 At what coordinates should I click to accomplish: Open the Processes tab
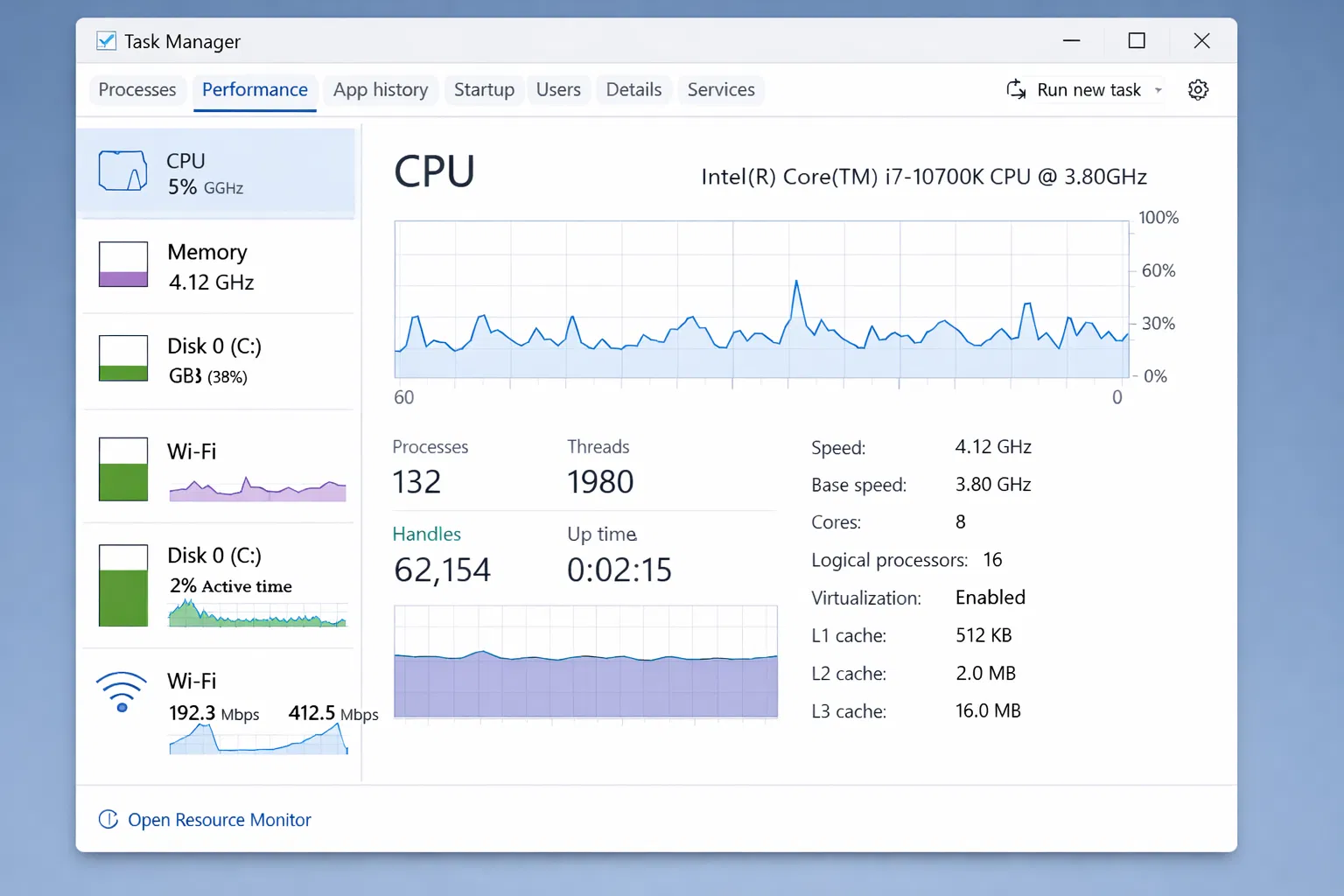tap(137, 90)
